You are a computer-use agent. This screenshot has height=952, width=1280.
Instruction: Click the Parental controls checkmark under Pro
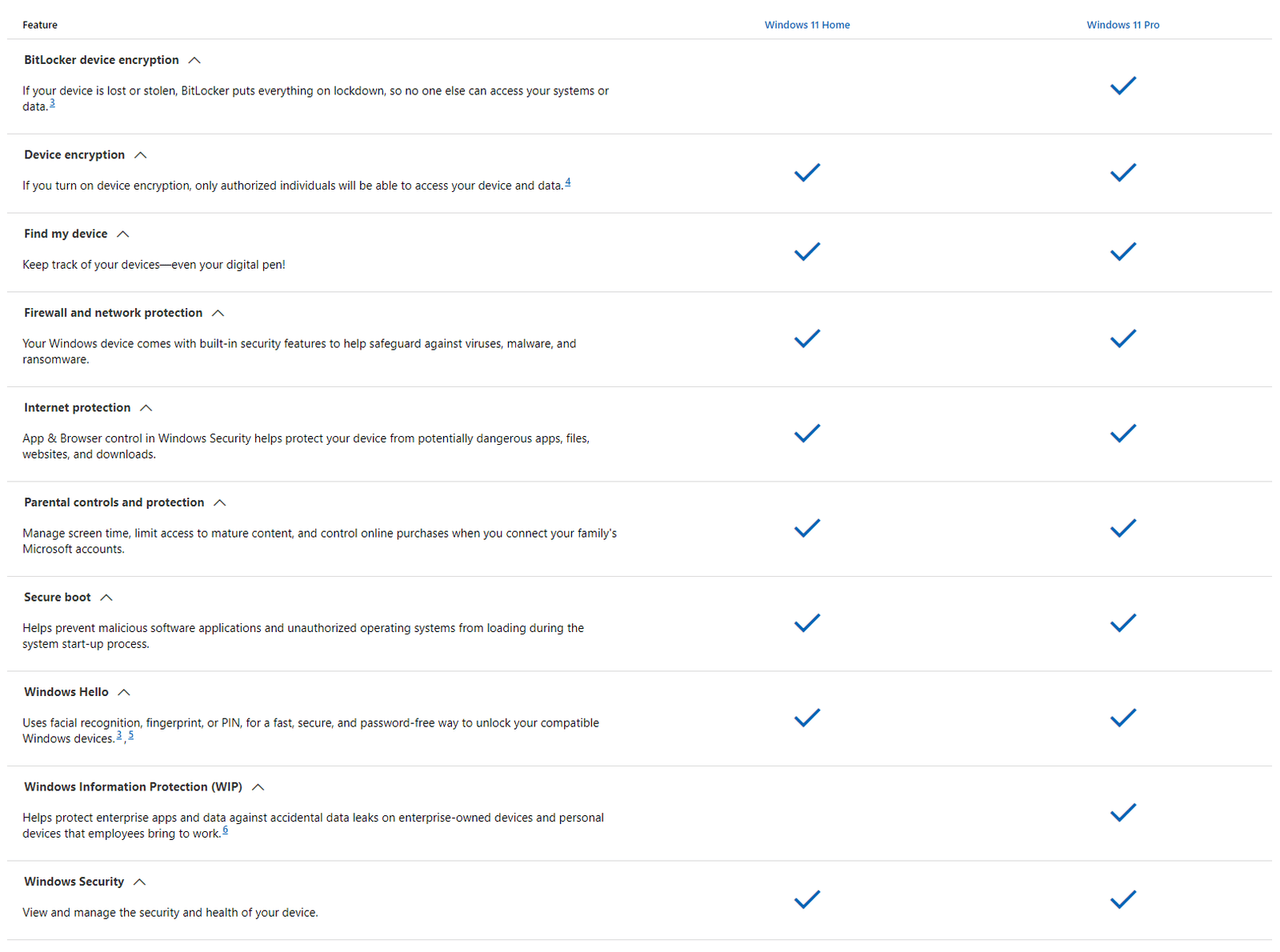click(x=1123, y=528)
